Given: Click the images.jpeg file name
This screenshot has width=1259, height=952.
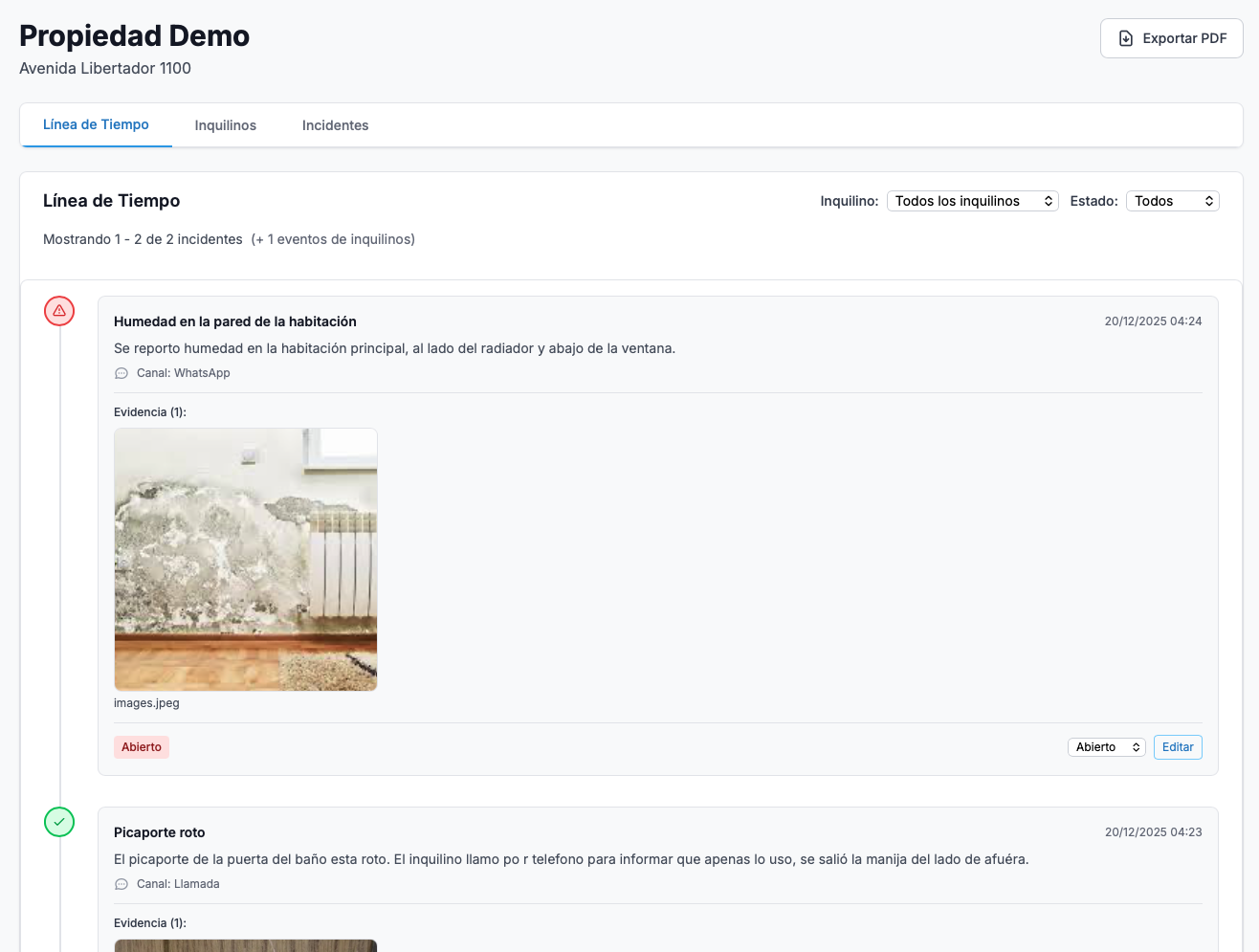Looking at the screenshot, I should [146, 703].
